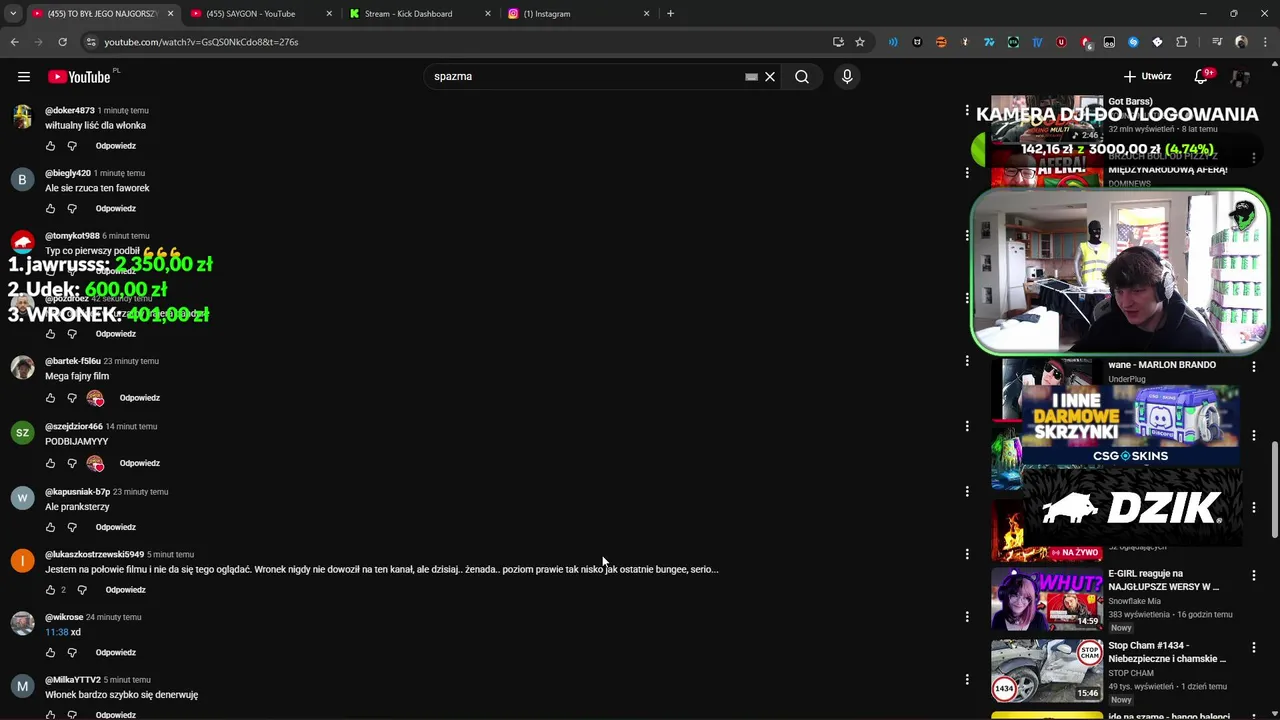
Task: Open Chrome three-dot menu
Action: [1265, 42]
